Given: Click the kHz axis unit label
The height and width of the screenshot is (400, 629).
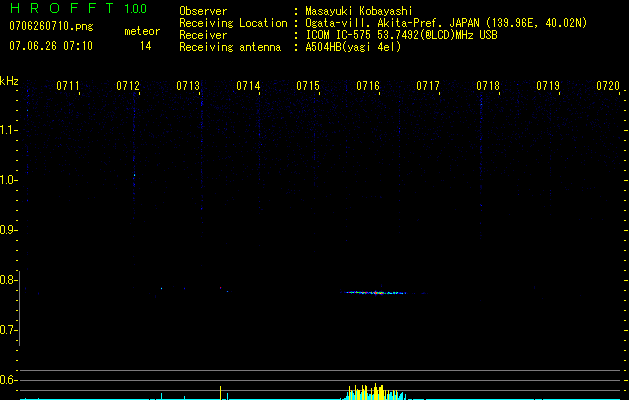Looking at the screenshot, I should 9,81.
